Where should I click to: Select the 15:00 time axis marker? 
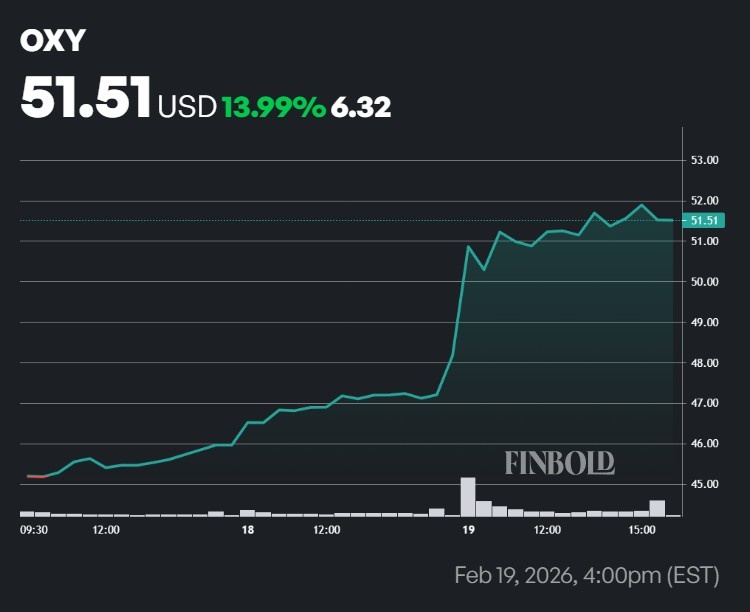641,529
